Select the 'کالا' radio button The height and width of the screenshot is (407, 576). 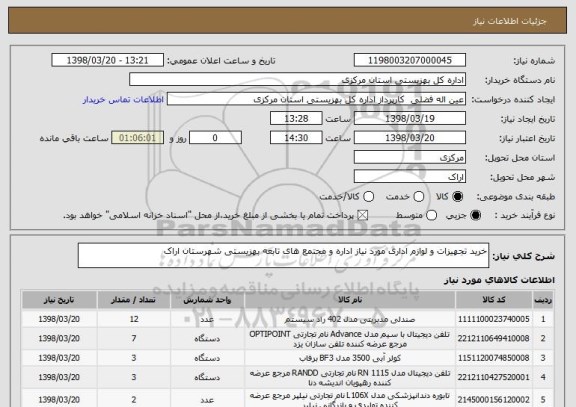(x=458, y=197)
